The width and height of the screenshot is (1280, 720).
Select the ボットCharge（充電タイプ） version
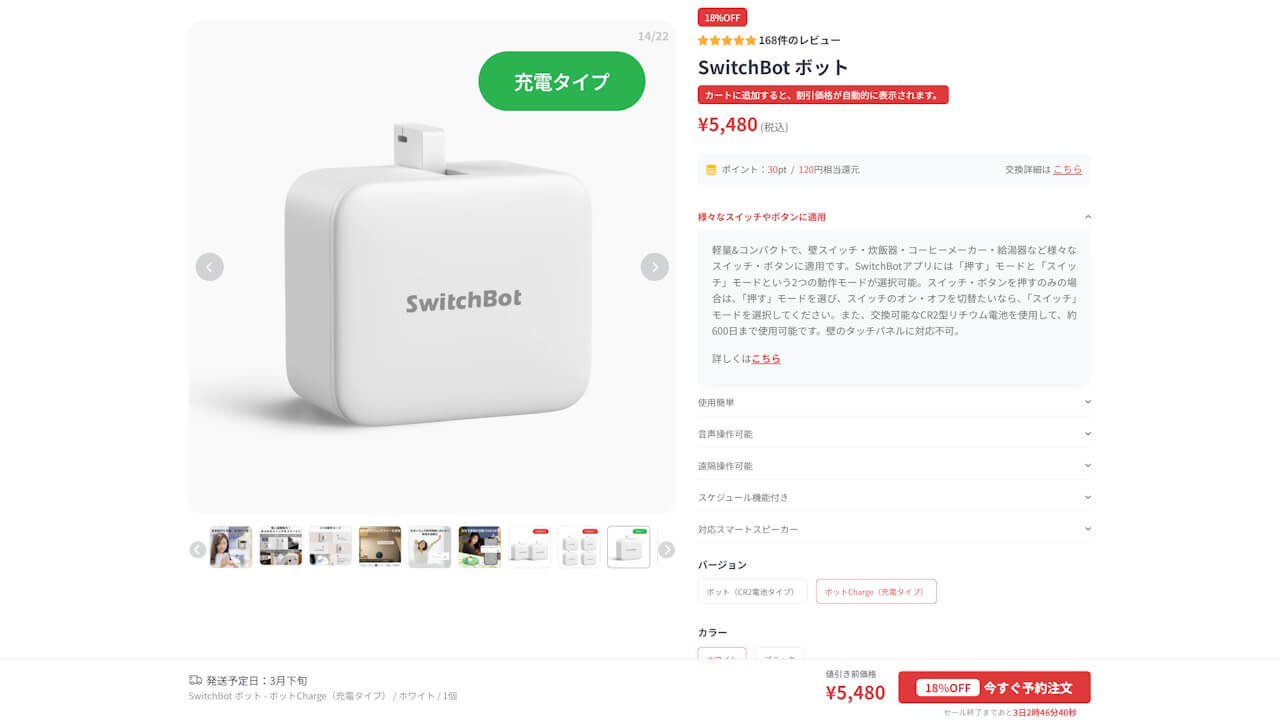(876, 591)
